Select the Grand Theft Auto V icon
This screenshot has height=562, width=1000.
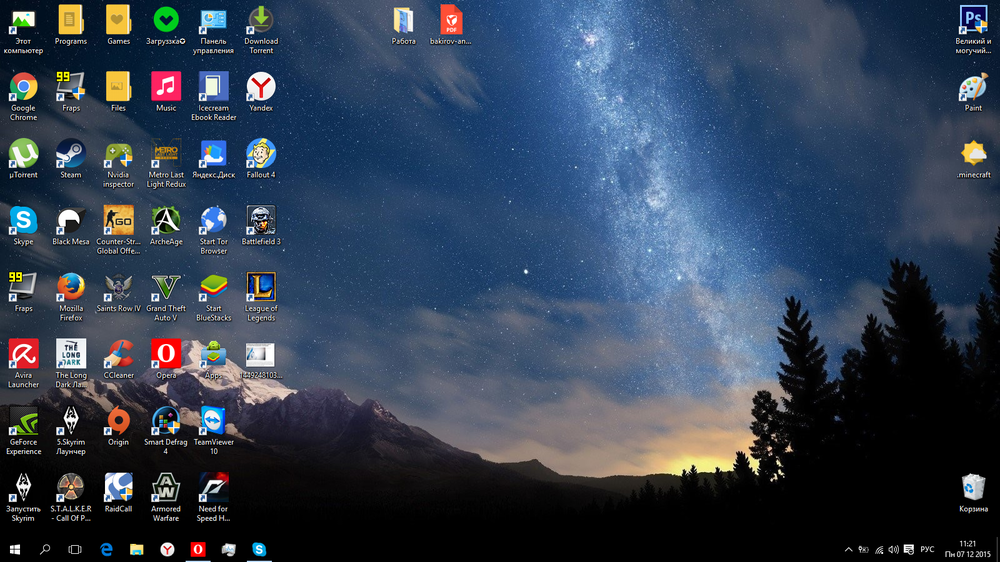pyautogui.click(x=166, y=288)
